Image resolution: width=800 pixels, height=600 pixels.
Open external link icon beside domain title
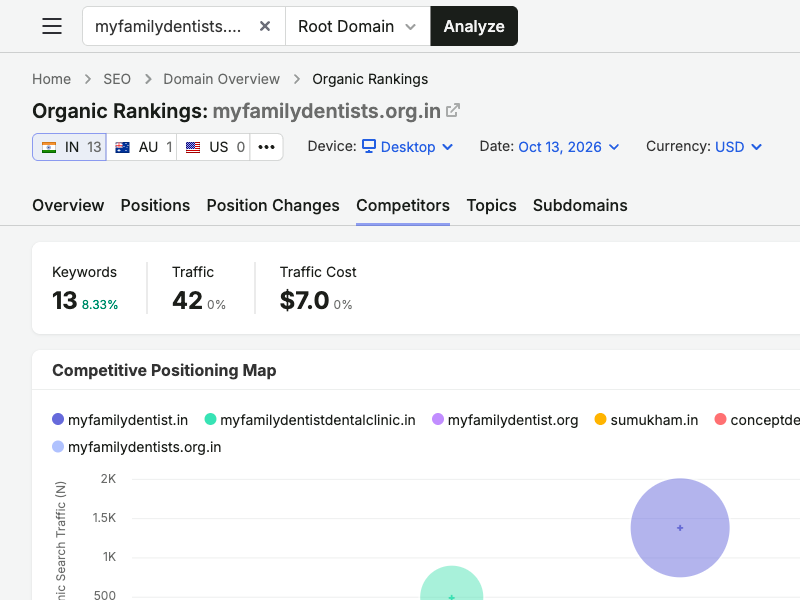[x=453, y=111]
